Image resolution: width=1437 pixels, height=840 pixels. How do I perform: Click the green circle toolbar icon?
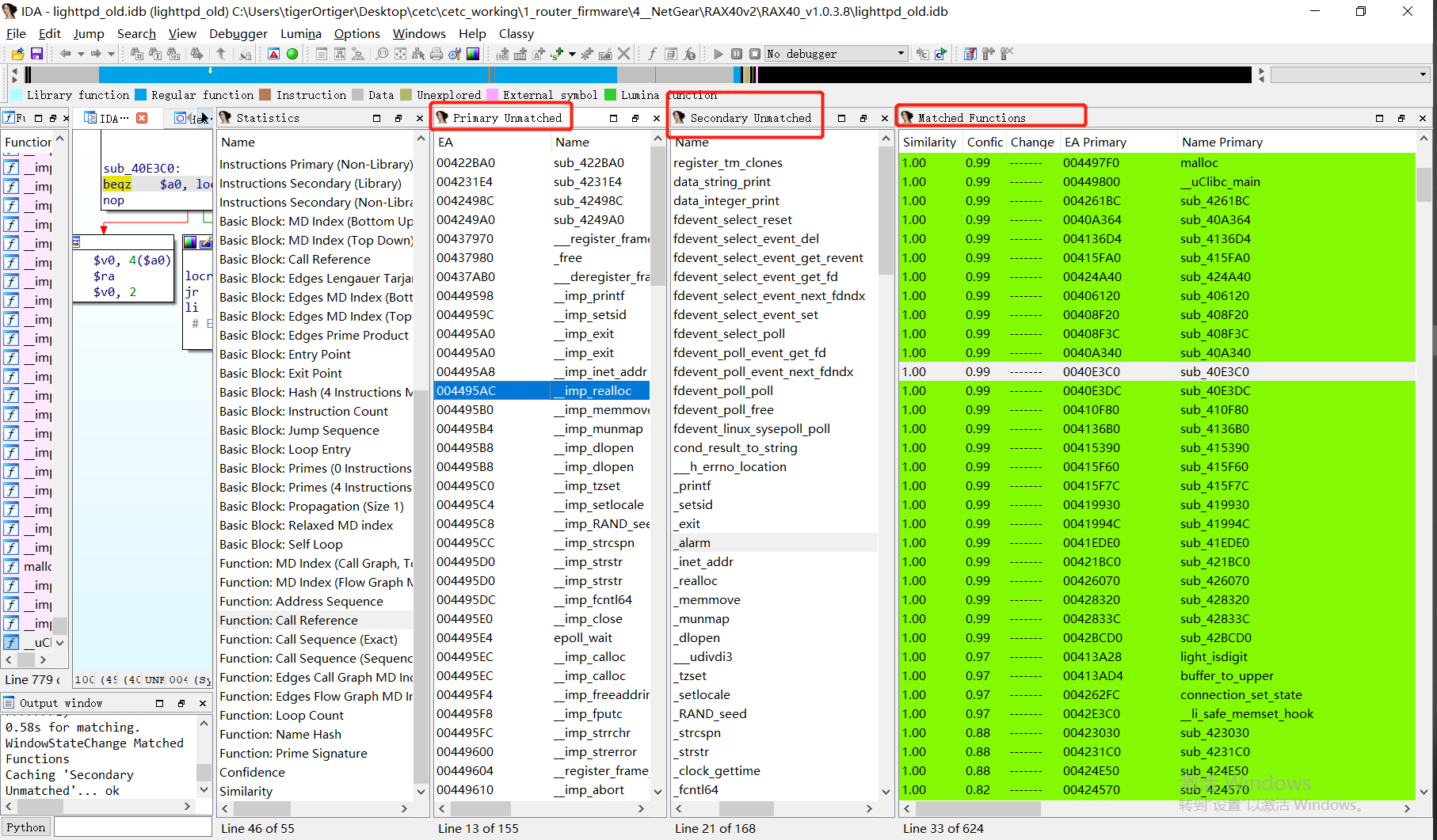(292, 54)
